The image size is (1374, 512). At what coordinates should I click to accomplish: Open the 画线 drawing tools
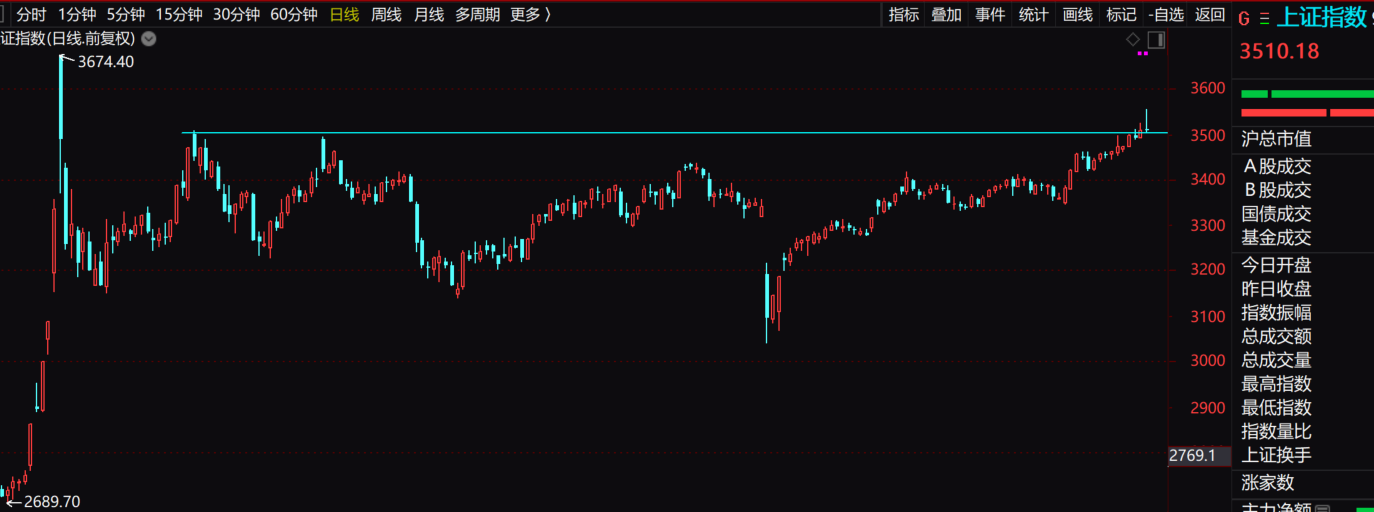1077,14
